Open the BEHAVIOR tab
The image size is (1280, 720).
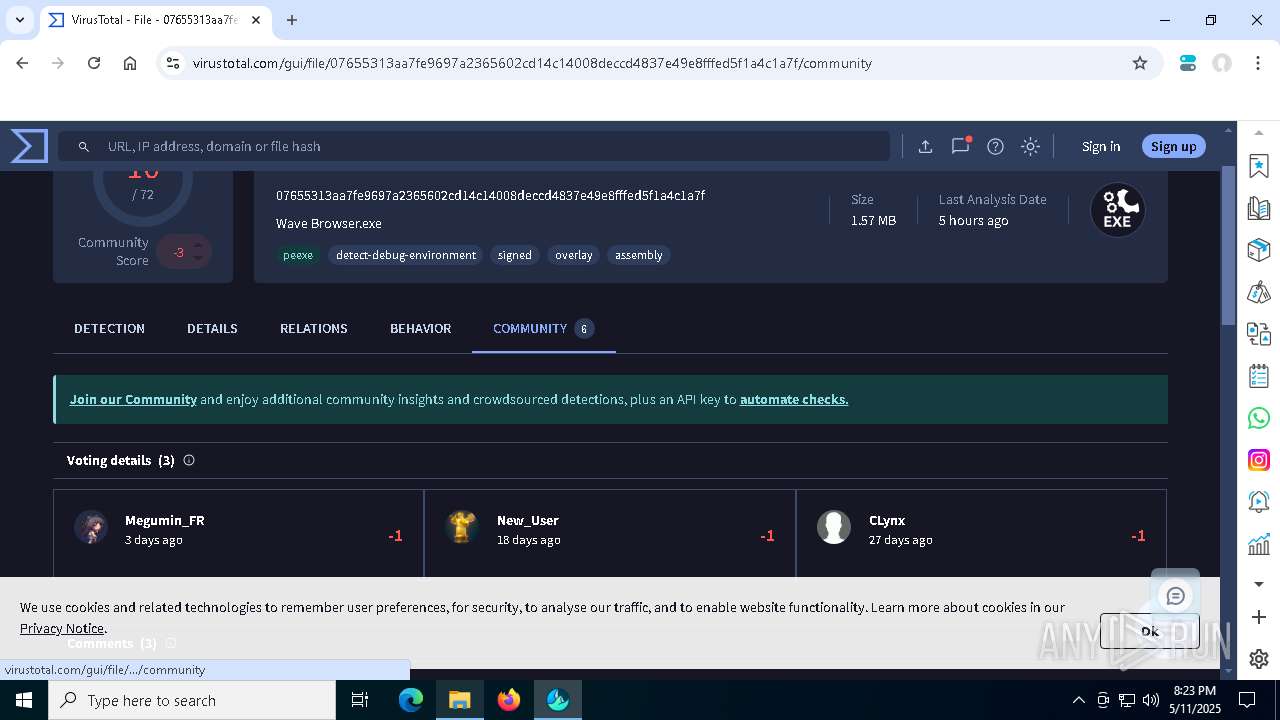[420, 328]
